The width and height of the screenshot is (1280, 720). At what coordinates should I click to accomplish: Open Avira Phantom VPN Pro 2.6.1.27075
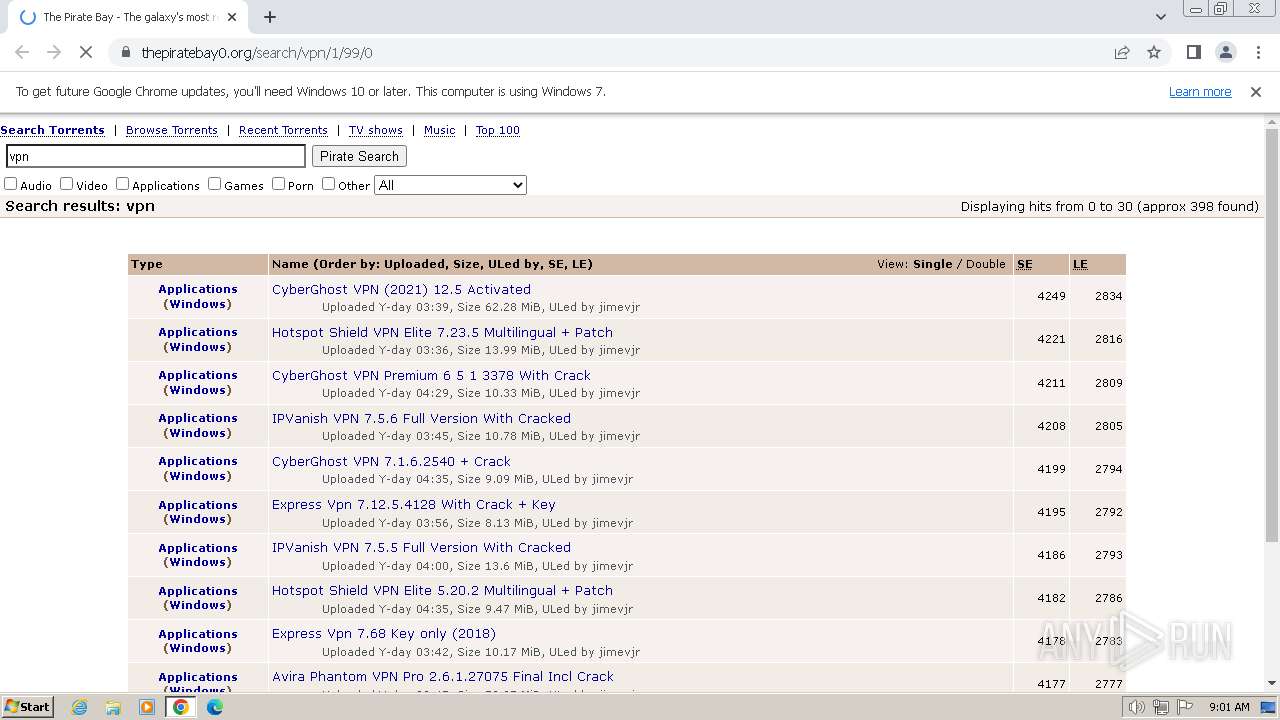pos(443,676)
